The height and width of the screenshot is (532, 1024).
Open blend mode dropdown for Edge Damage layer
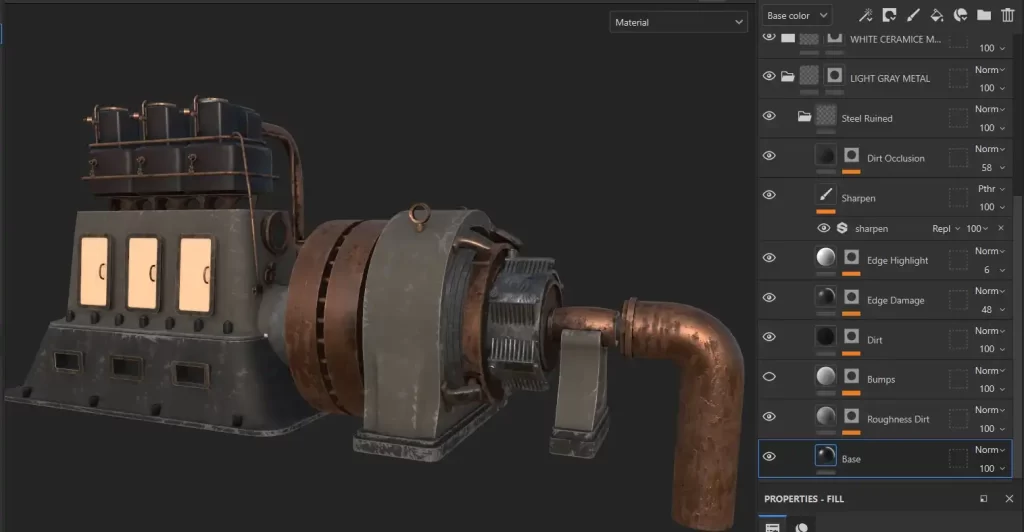click(990, 291)
